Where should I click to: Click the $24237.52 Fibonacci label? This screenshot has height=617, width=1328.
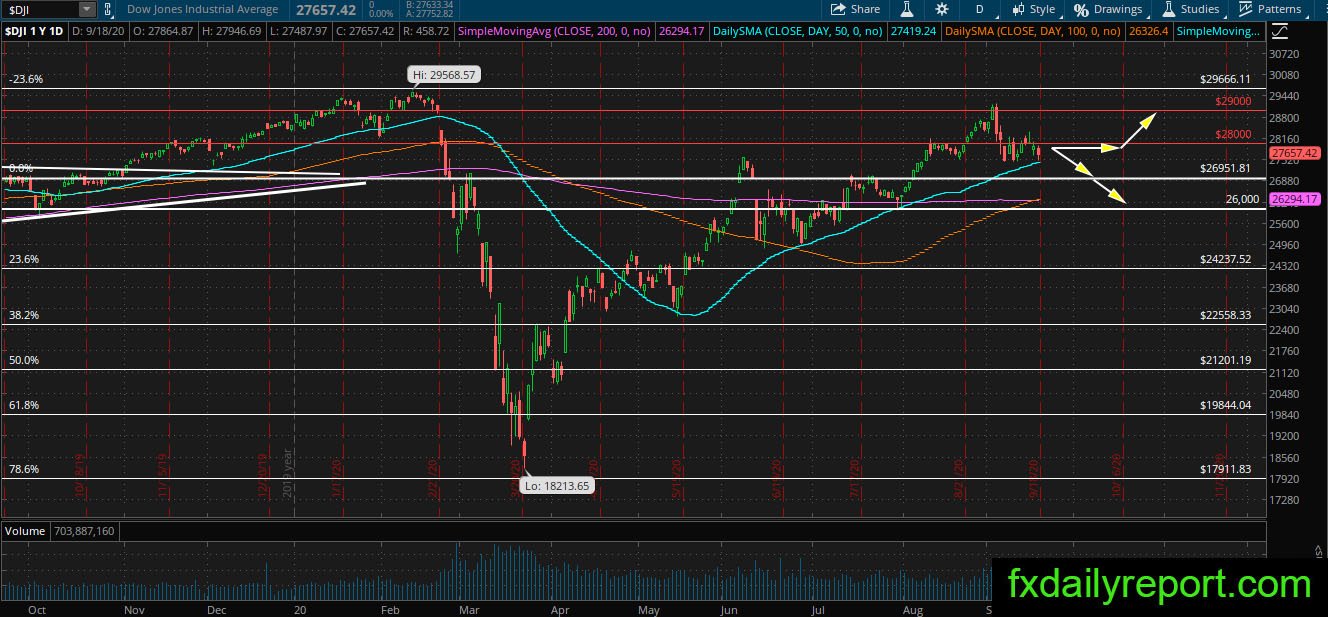point(1226,259)
